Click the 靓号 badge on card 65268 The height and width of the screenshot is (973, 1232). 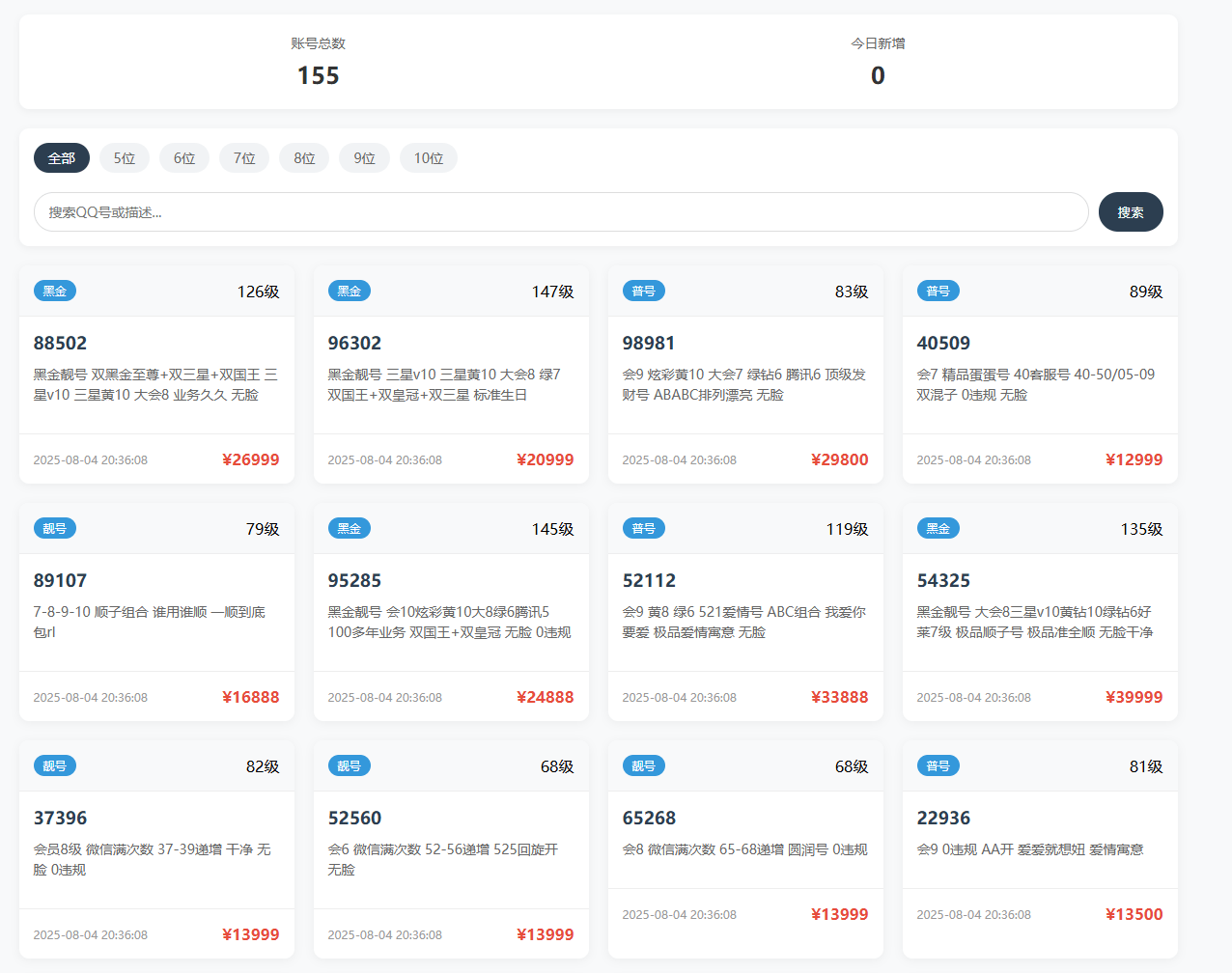click(x=643, y=766)
